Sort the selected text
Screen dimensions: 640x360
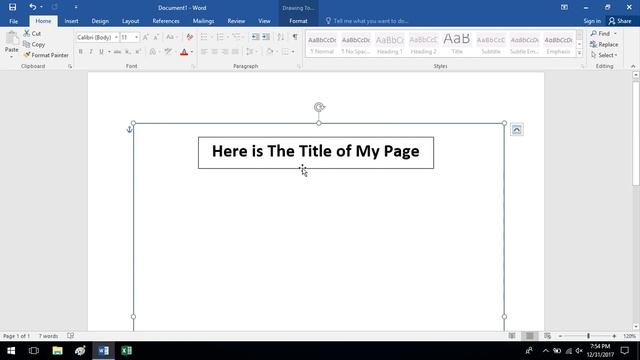click(x=281, y=37)
